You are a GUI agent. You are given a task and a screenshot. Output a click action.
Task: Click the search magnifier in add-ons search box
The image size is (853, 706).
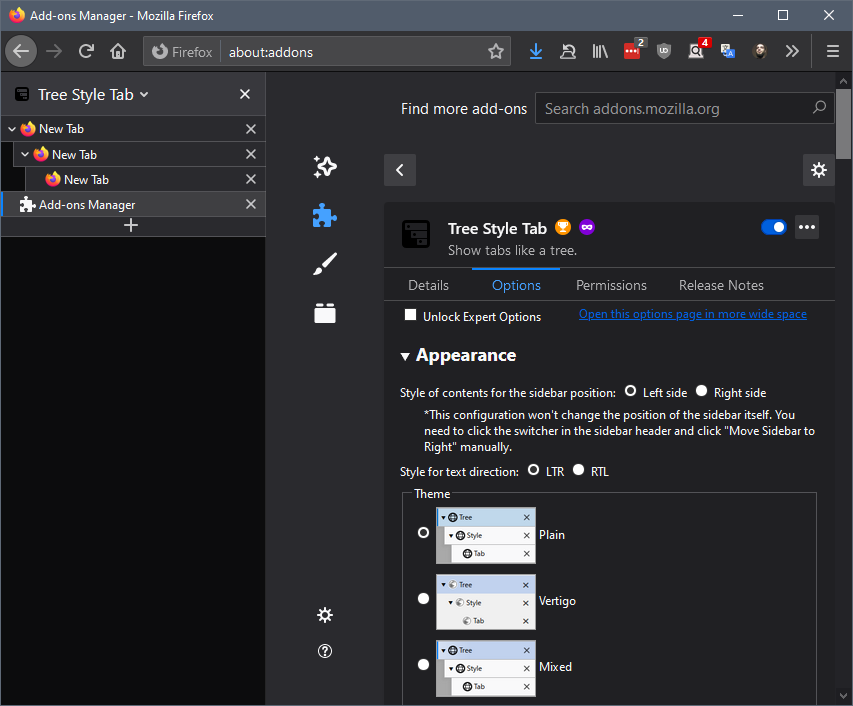(819, 108)
